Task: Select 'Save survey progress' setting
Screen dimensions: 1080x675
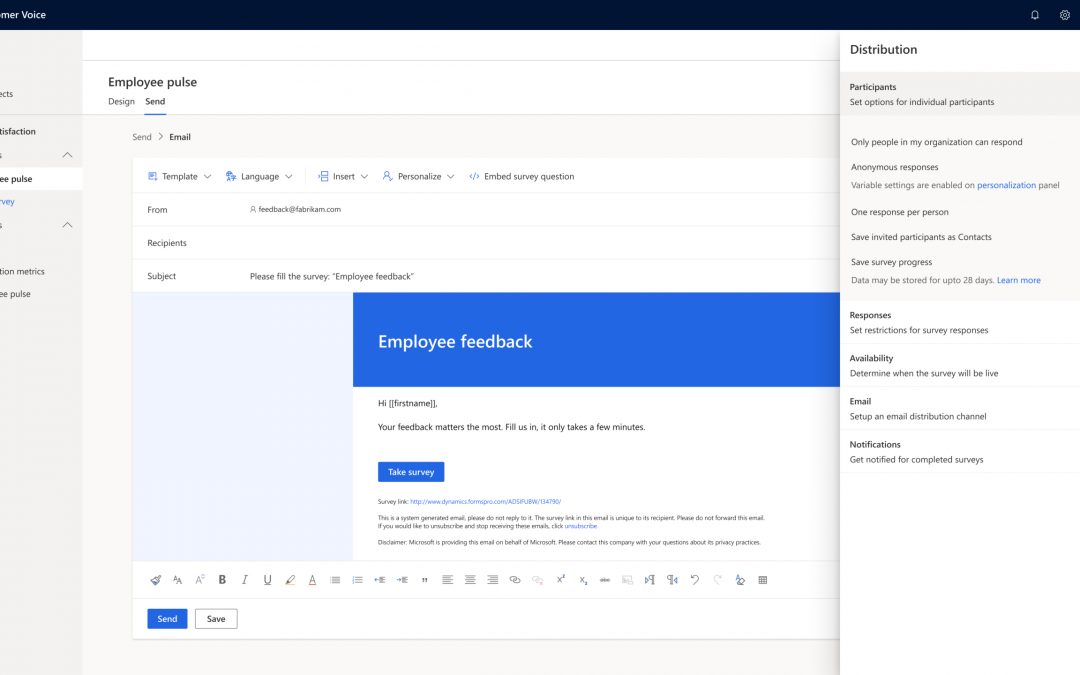Action: coord(891,262)
